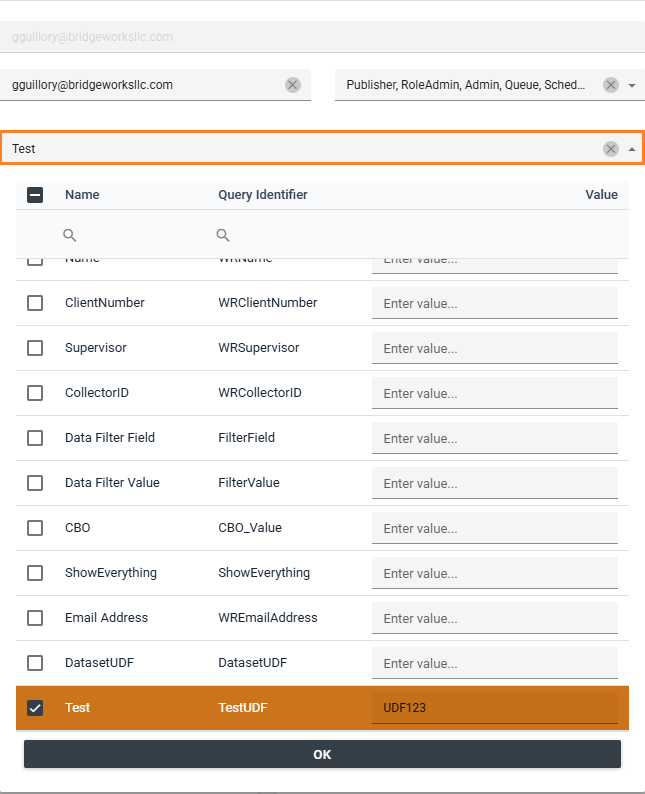Click the ClientNumber value field

(495, 303)
